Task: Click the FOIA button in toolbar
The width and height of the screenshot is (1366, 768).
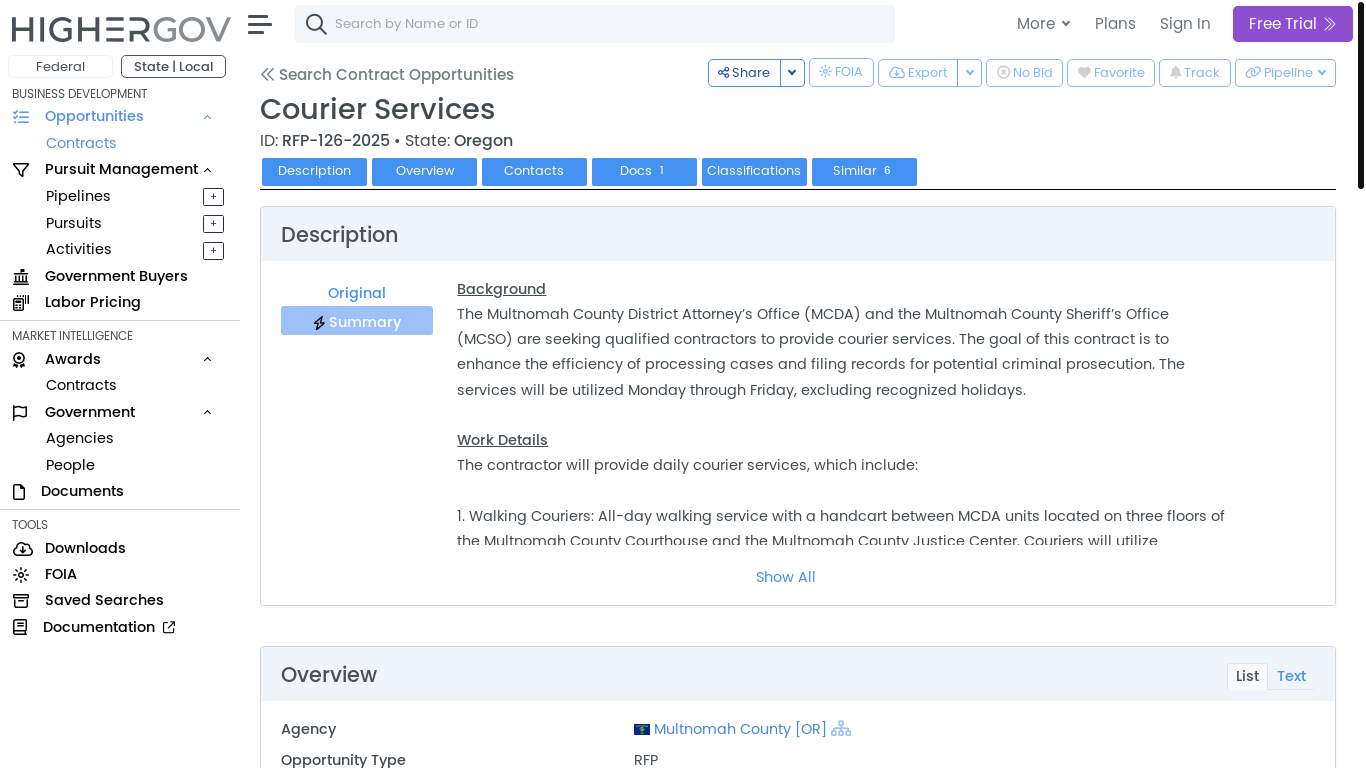Action: point(841,73)
